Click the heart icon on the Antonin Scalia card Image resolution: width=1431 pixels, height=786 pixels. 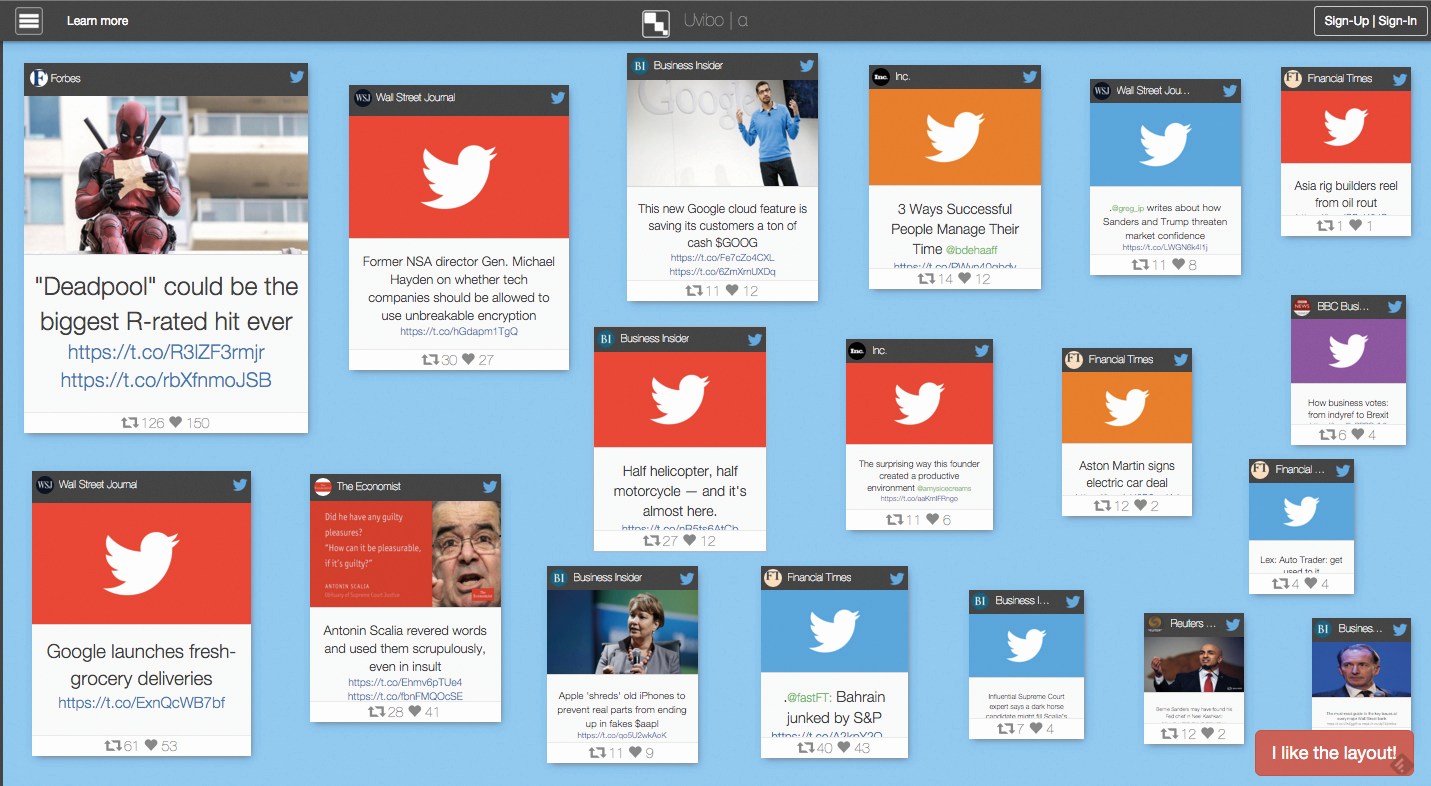tap(415, 712)
